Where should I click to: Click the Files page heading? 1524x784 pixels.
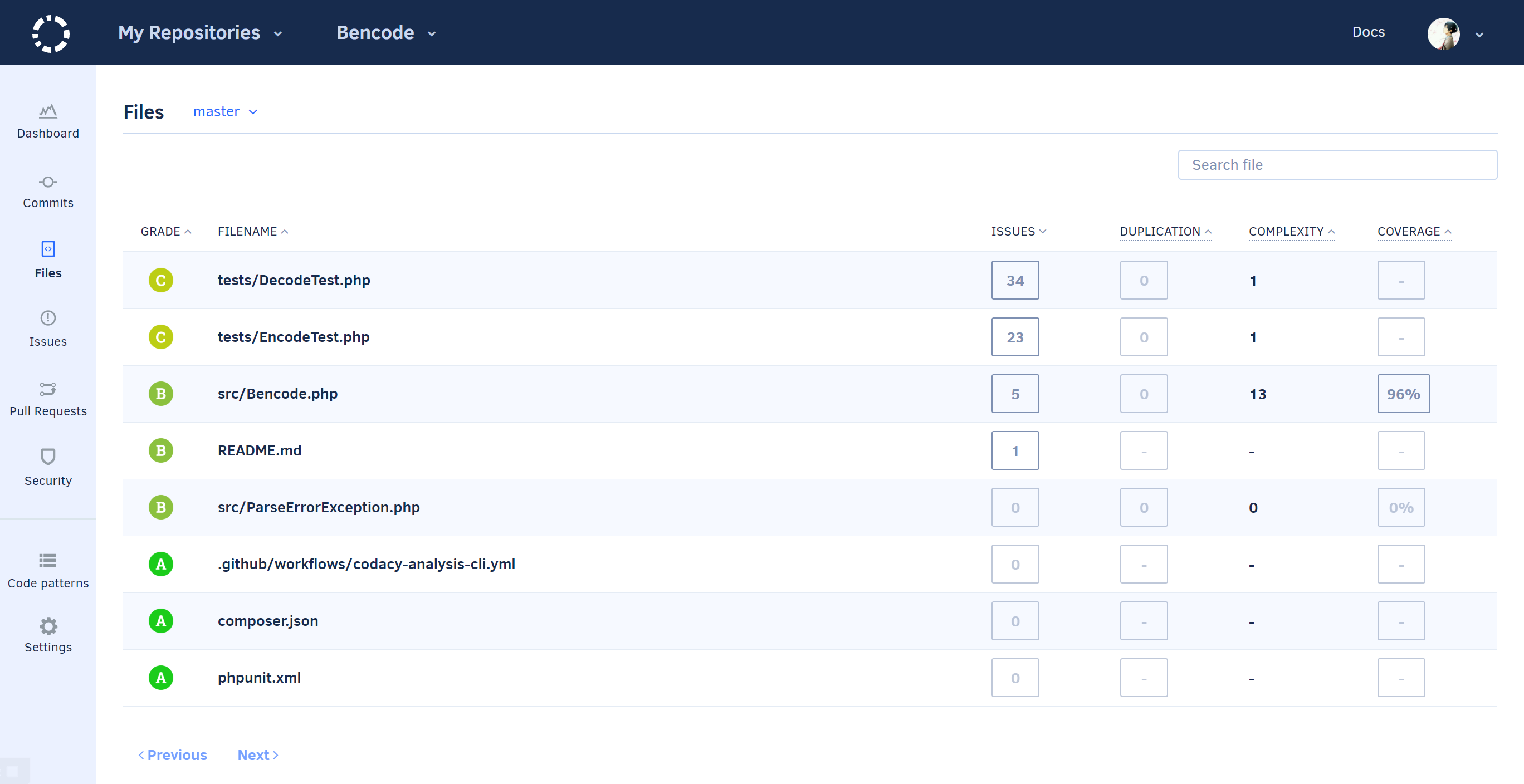[144, 112]
